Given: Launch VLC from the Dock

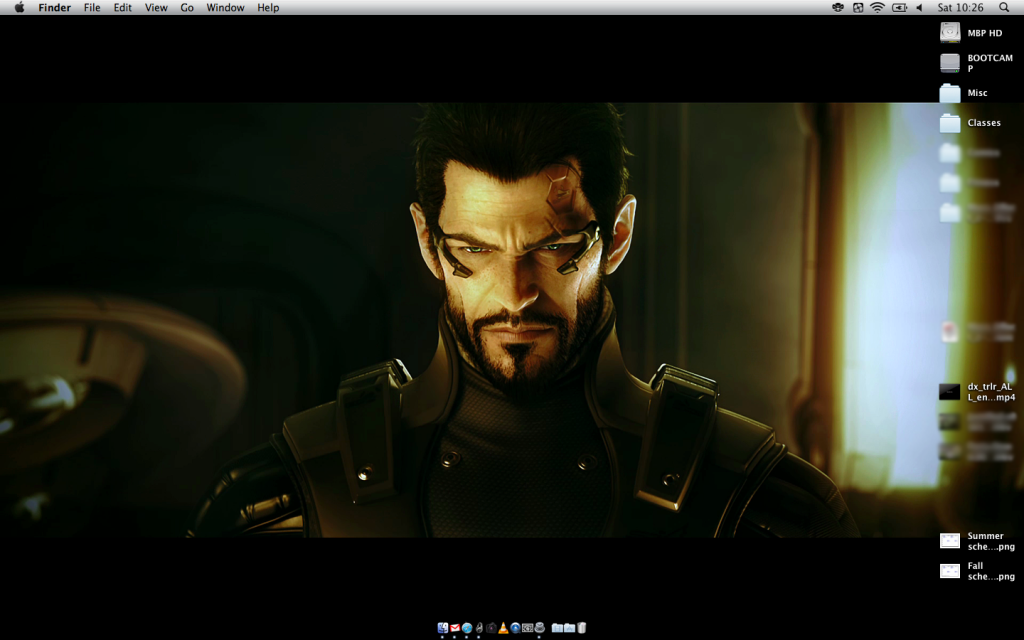Looking at the screenshot, I should click(x=503, y=628).
